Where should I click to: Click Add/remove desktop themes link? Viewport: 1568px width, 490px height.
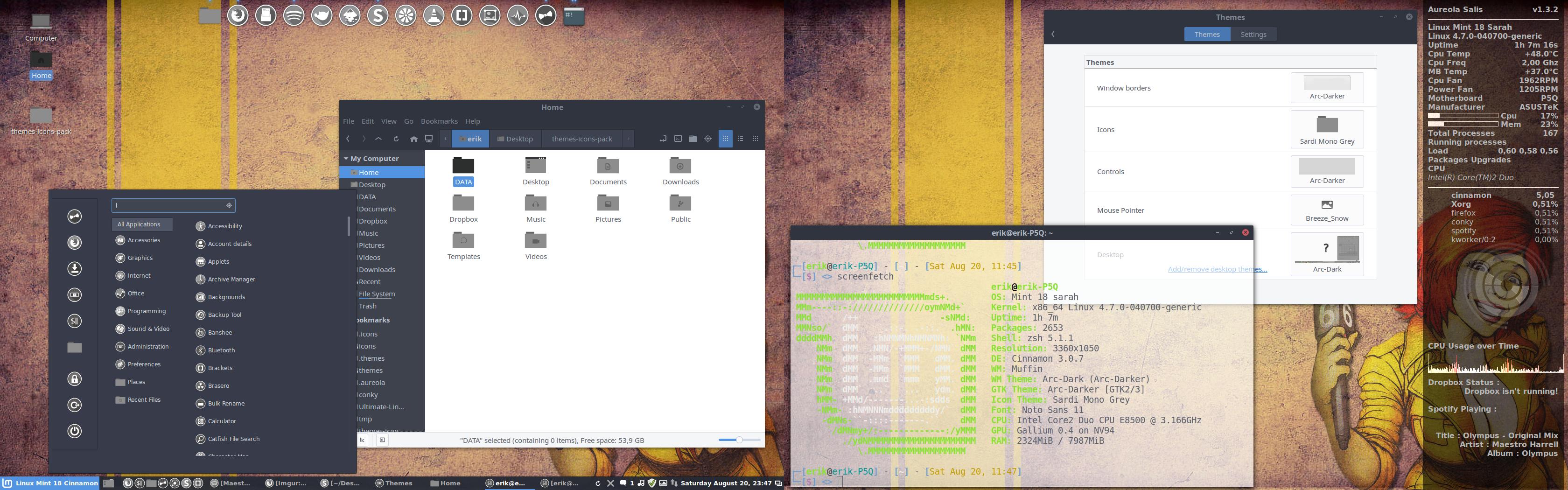(x=1218, y=269)
